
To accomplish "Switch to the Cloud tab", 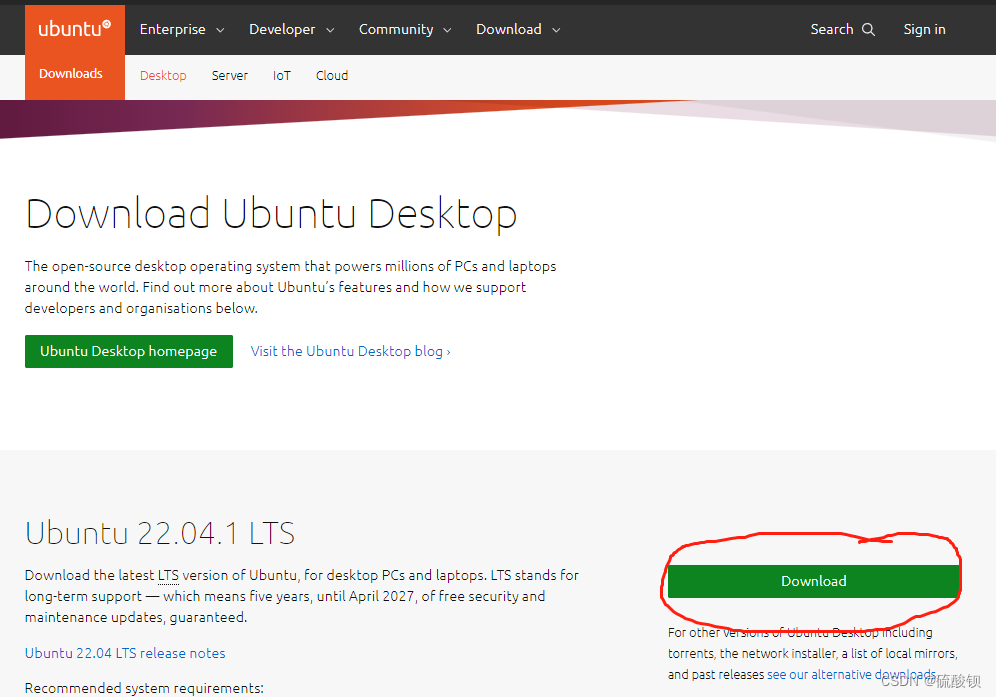I will pyautogui.click(x=332, y=76).
